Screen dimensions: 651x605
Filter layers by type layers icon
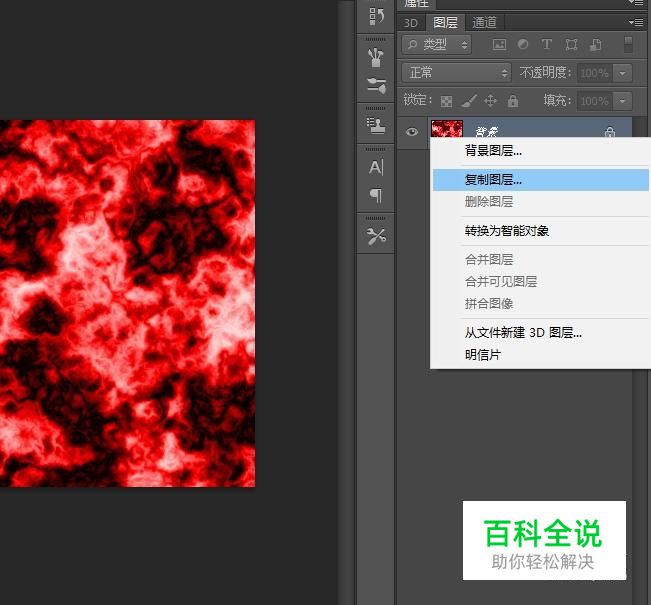point(547,44)
